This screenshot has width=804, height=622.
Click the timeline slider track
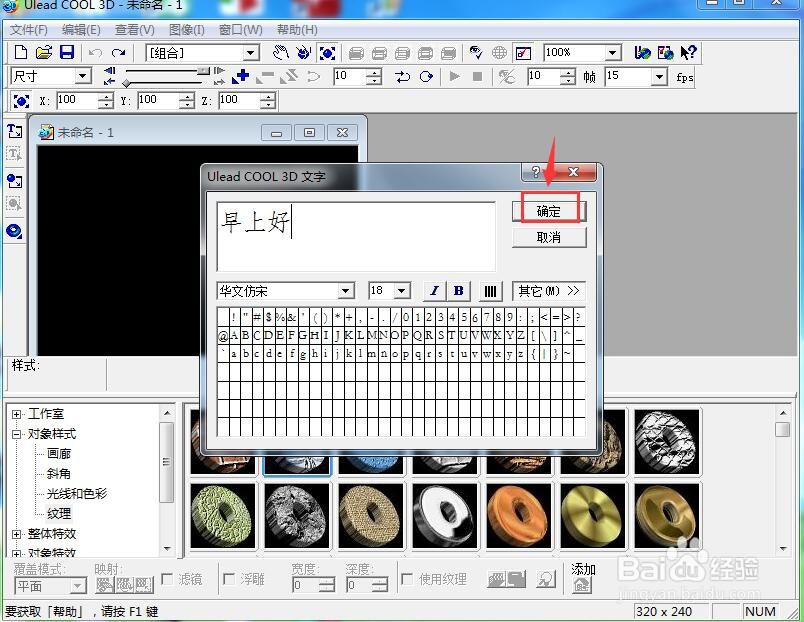[x=164, y=71]
